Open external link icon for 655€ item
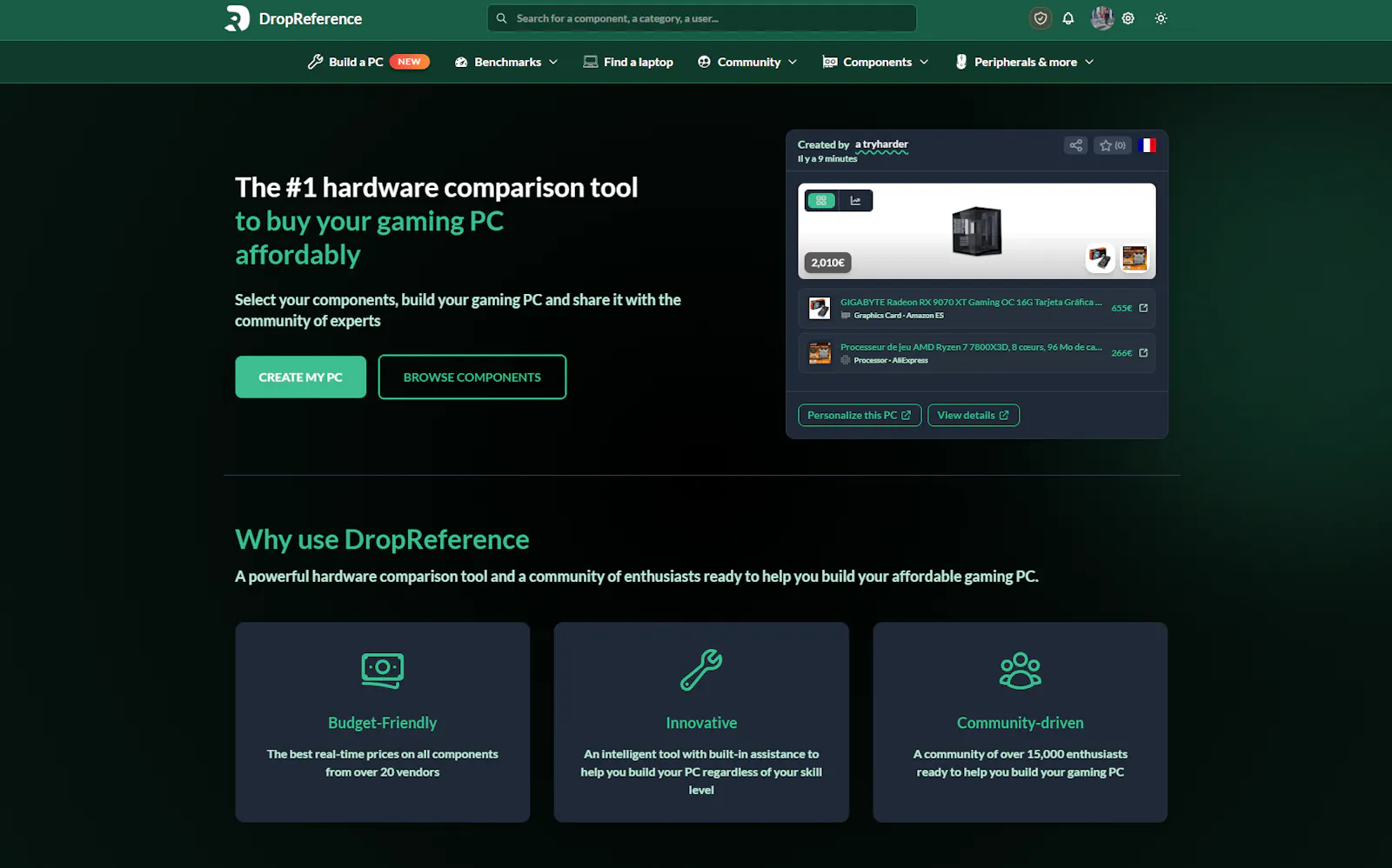Image resolution: width=1392 pixels, height=868 pixels. click(1143, 308)
